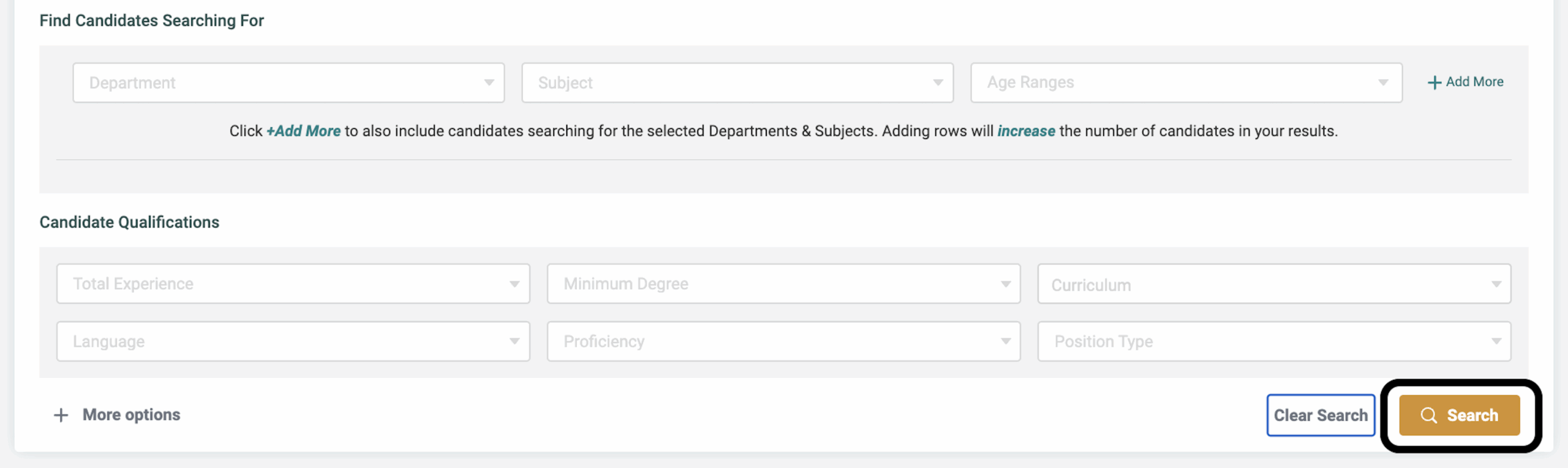Click the Clear Search button
1568x468 pixels.
click(1321, 415)
